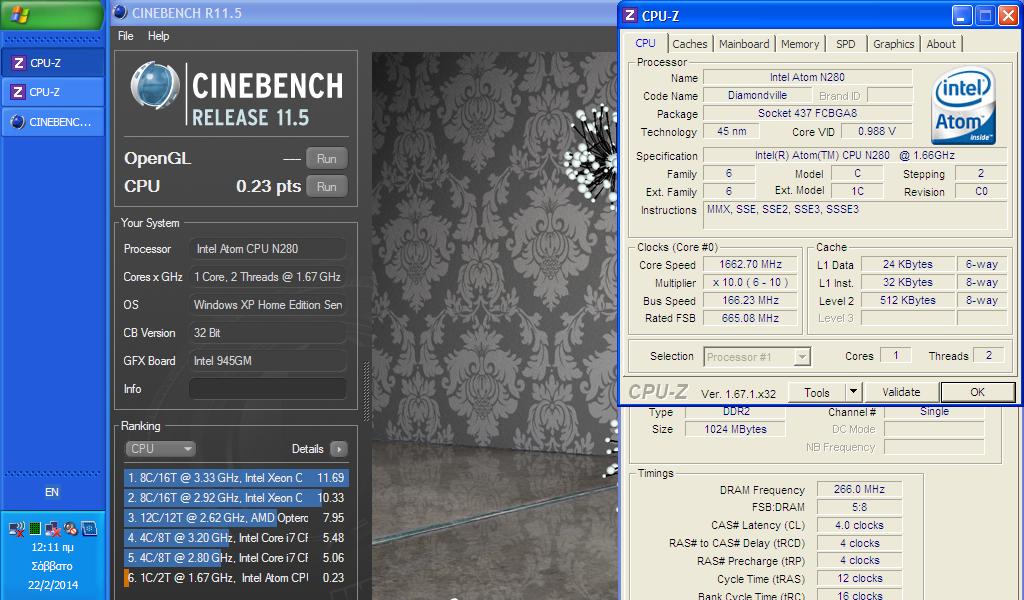
Task: Click the Intel Atom logo in CPU-Z
Action: click(x=963, y=104)
